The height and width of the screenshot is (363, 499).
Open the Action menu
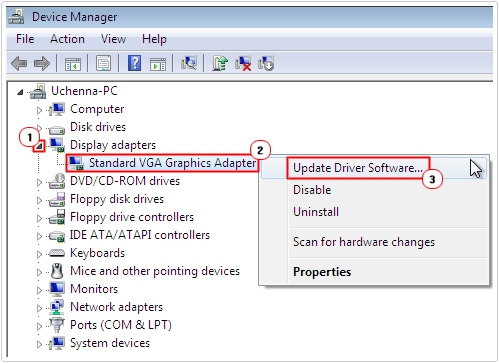click(67, 39)
